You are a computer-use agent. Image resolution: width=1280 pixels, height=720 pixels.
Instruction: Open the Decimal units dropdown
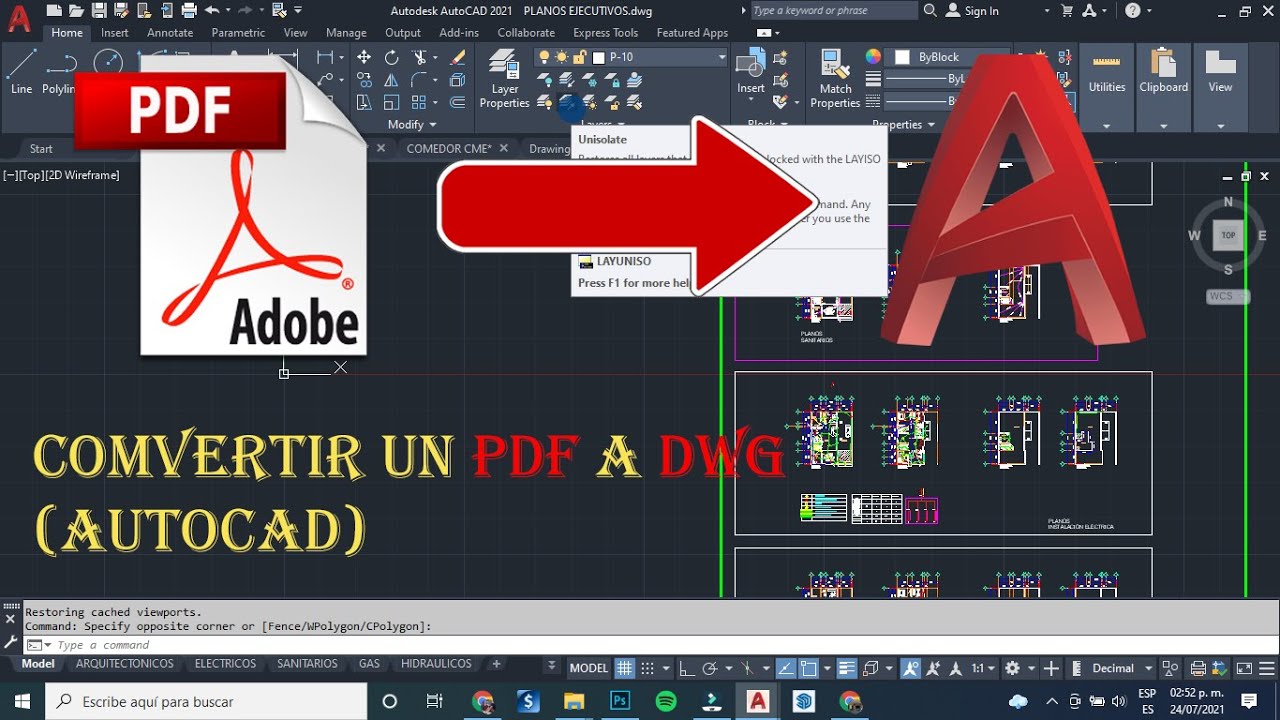point(1148,668)
